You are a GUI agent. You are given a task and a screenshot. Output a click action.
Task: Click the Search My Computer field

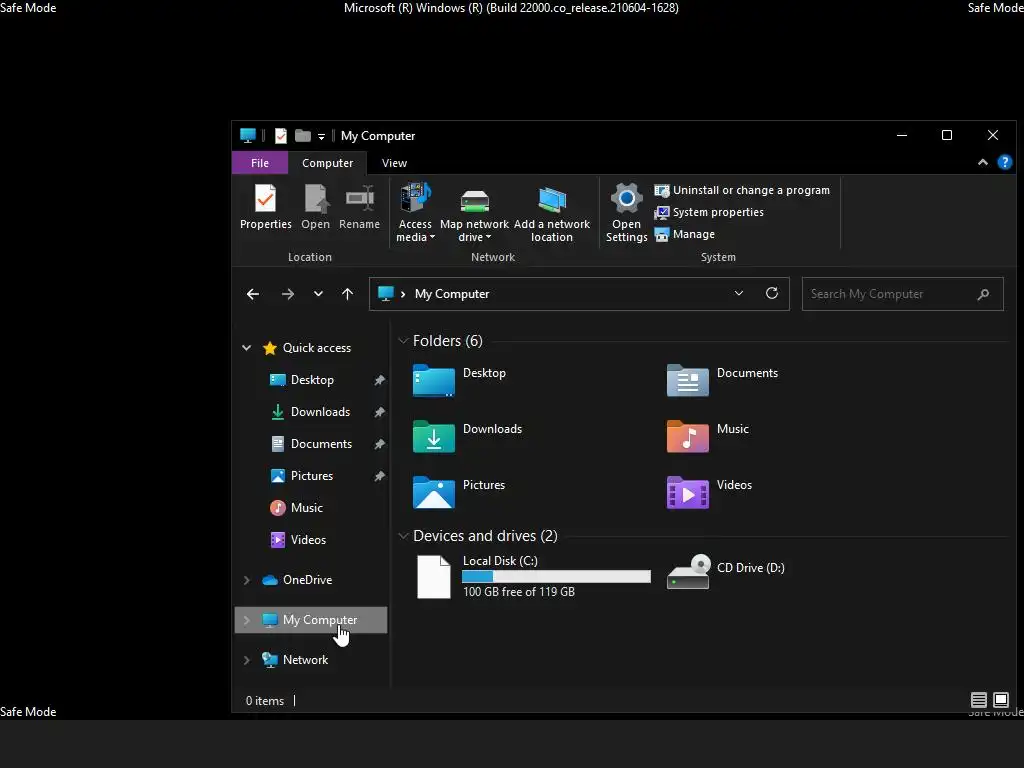point(903,294)
